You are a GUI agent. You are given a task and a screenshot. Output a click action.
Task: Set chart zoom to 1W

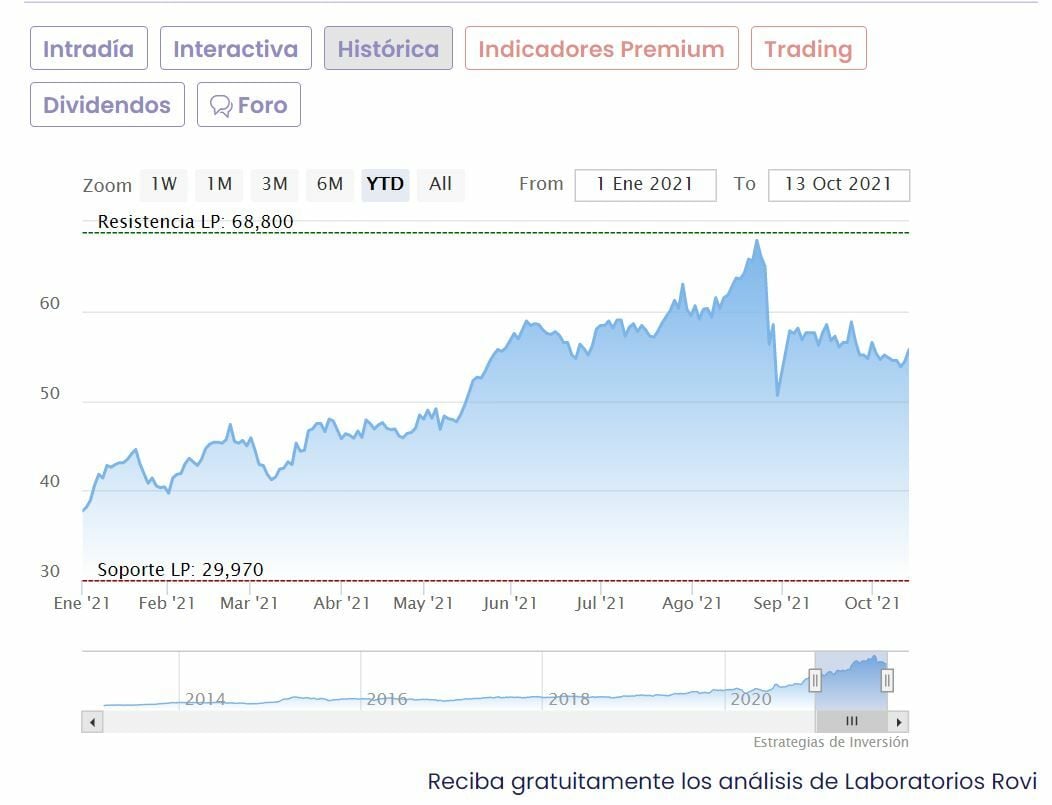tap(164, 184)
